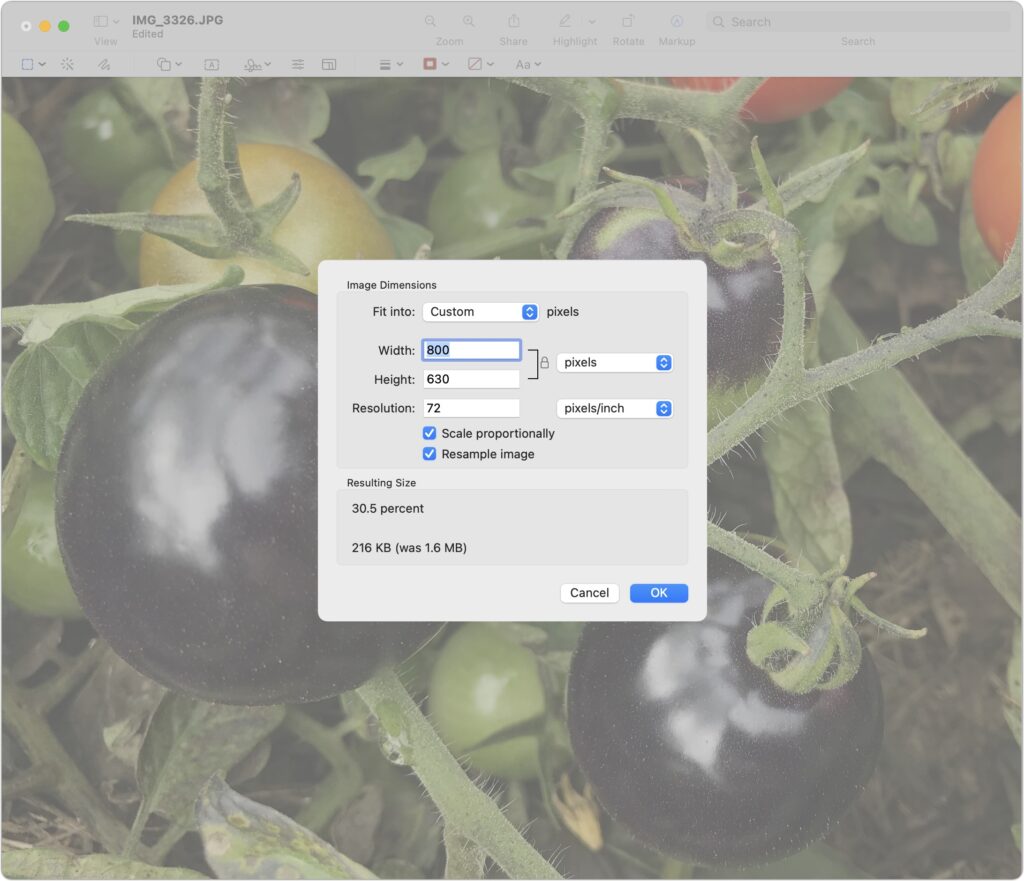Click the Cancel button
The image size is (1024, 881).
coord(589,593)
